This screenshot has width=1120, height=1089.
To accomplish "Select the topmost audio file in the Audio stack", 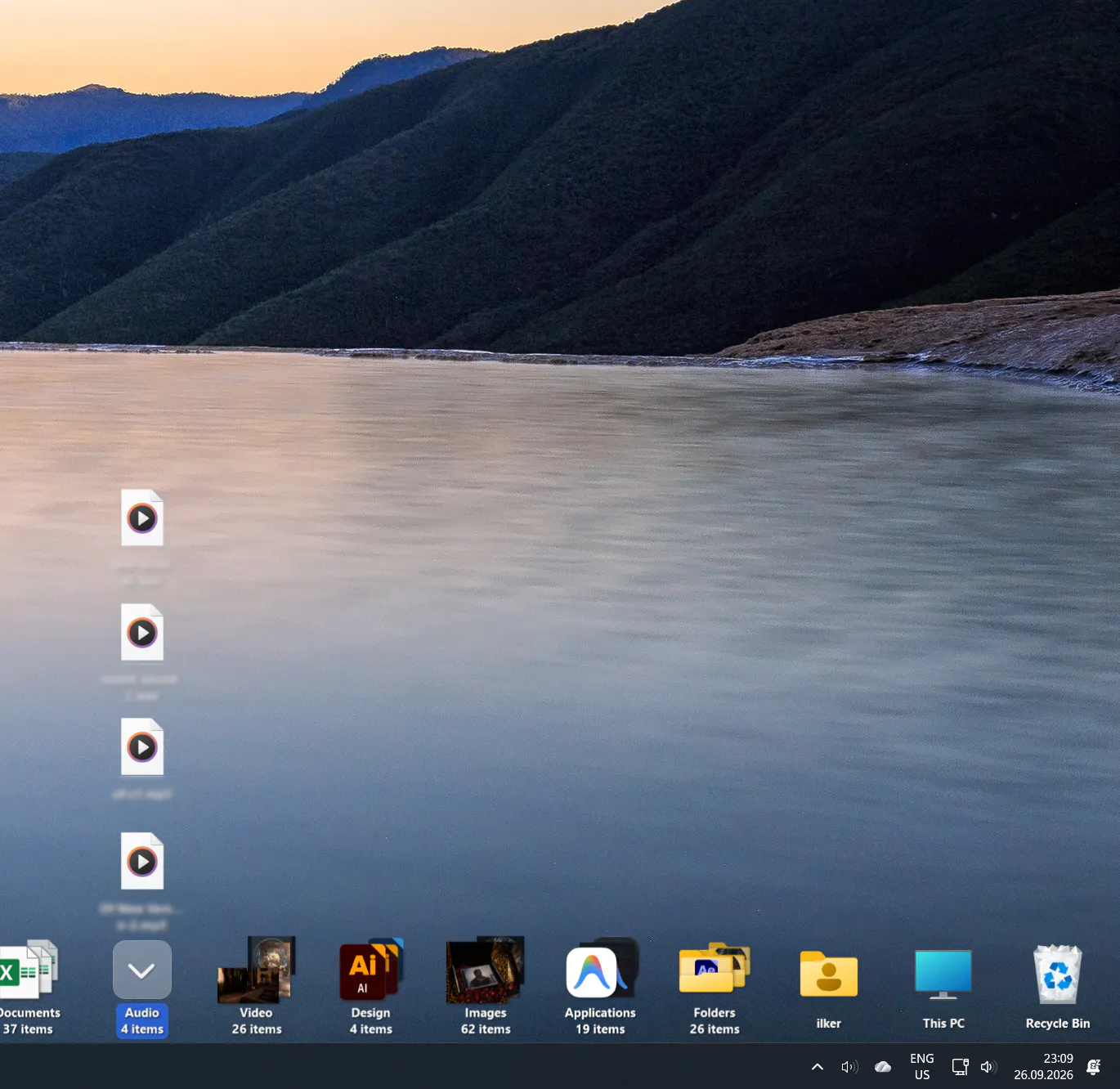I will coord(142,518).
